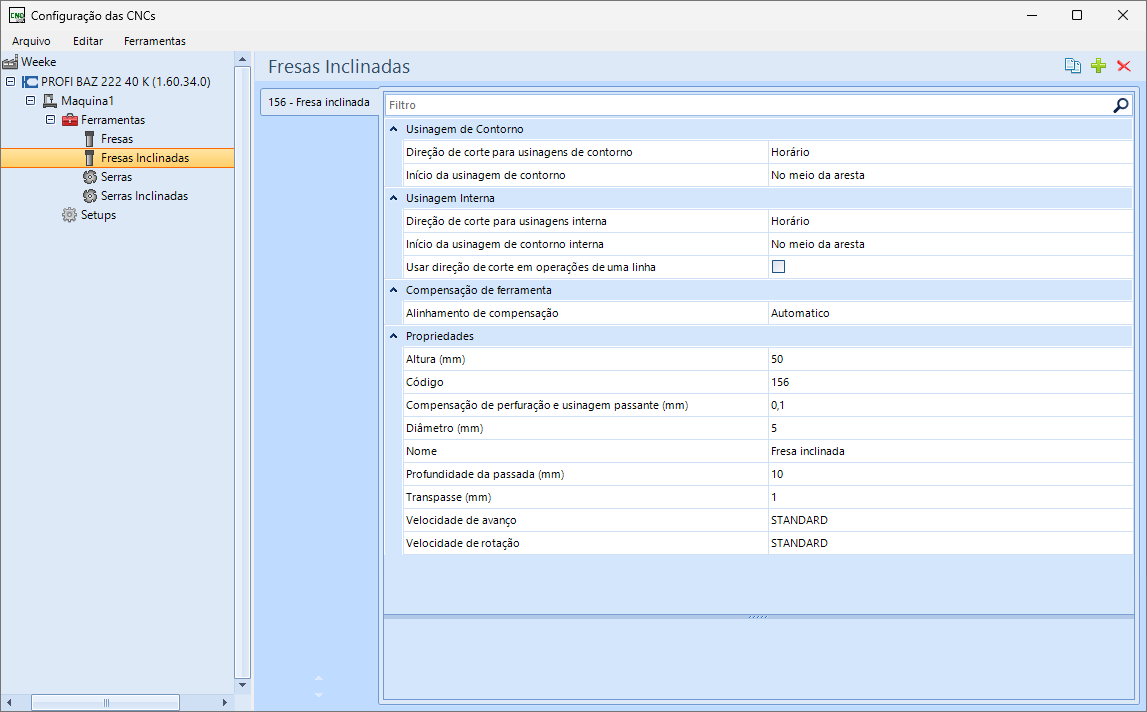Open the Ferramentas menu in menu bar
Viewport: 1147px width, 712px height.
click(x=154, y=41)
